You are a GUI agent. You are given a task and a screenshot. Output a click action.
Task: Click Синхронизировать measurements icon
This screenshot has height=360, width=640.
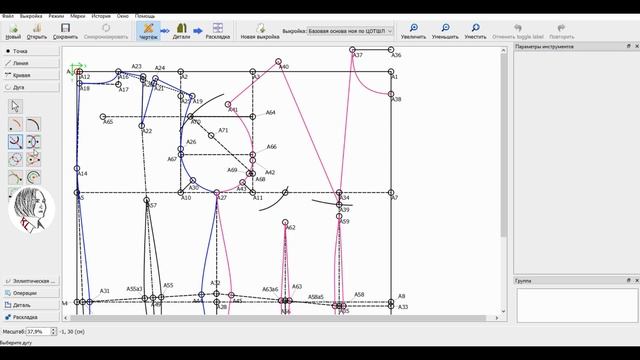coord(106,31)
